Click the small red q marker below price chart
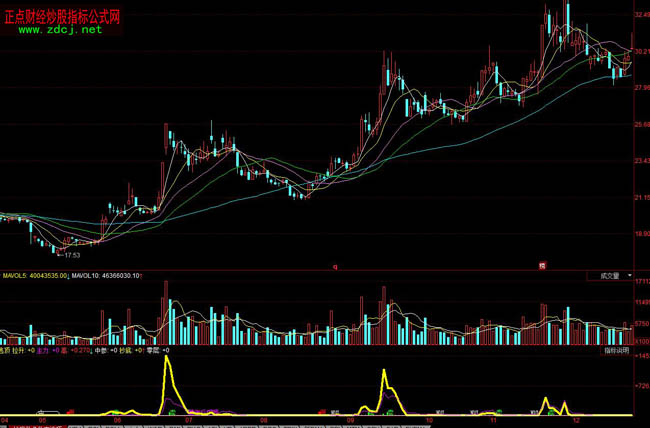The width and height of the screenshot is (650, 428). point(335,266)
